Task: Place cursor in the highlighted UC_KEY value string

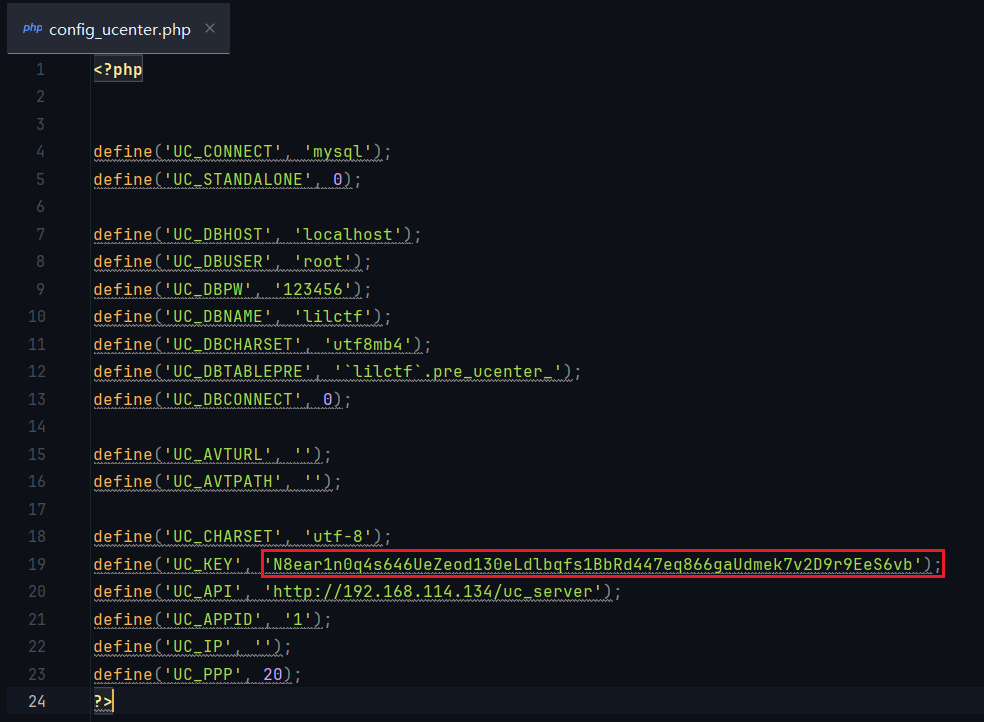Action: (598, 565)
